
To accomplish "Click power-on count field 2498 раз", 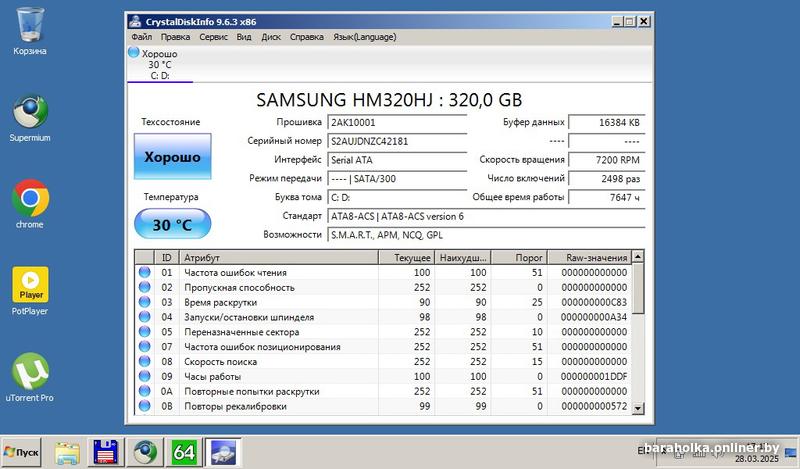I will point(607,179).
